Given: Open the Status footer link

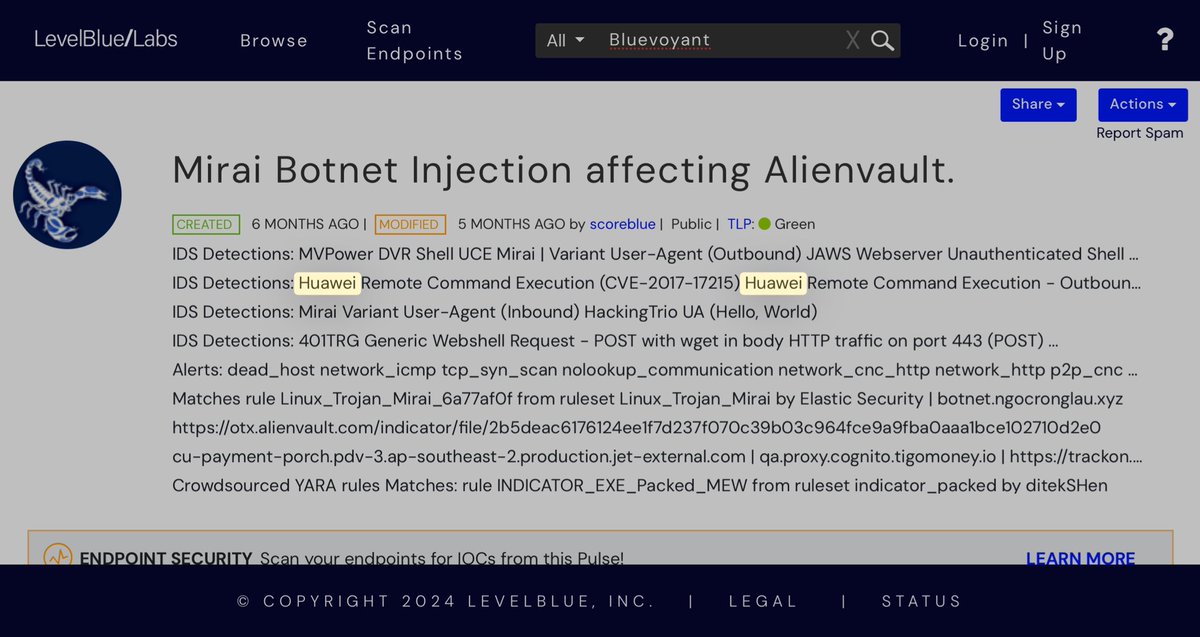Looking at the screenshot, I should 921,601.
